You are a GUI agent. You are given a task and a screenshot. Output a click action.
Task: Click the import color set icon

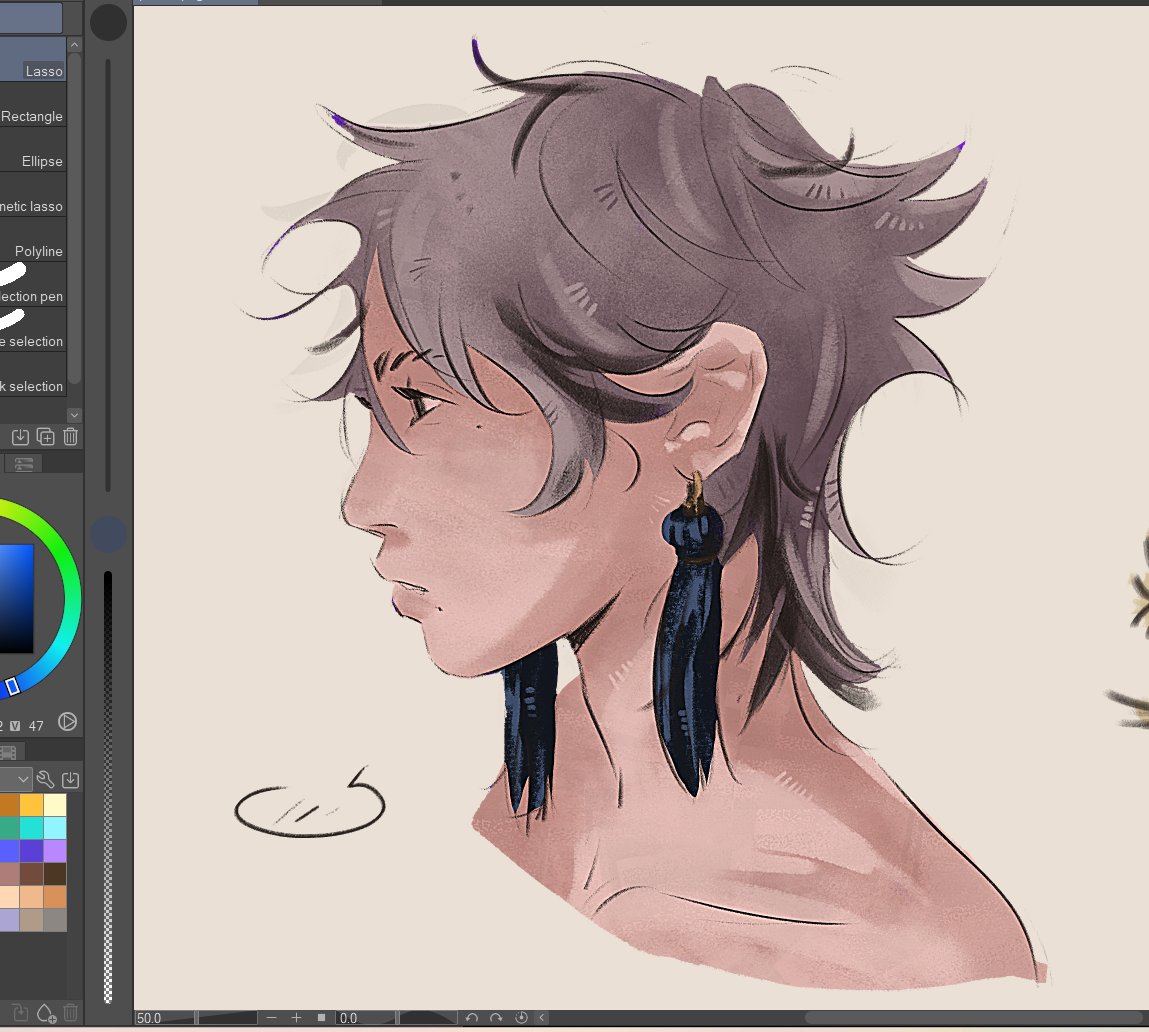tap(70, 779)
